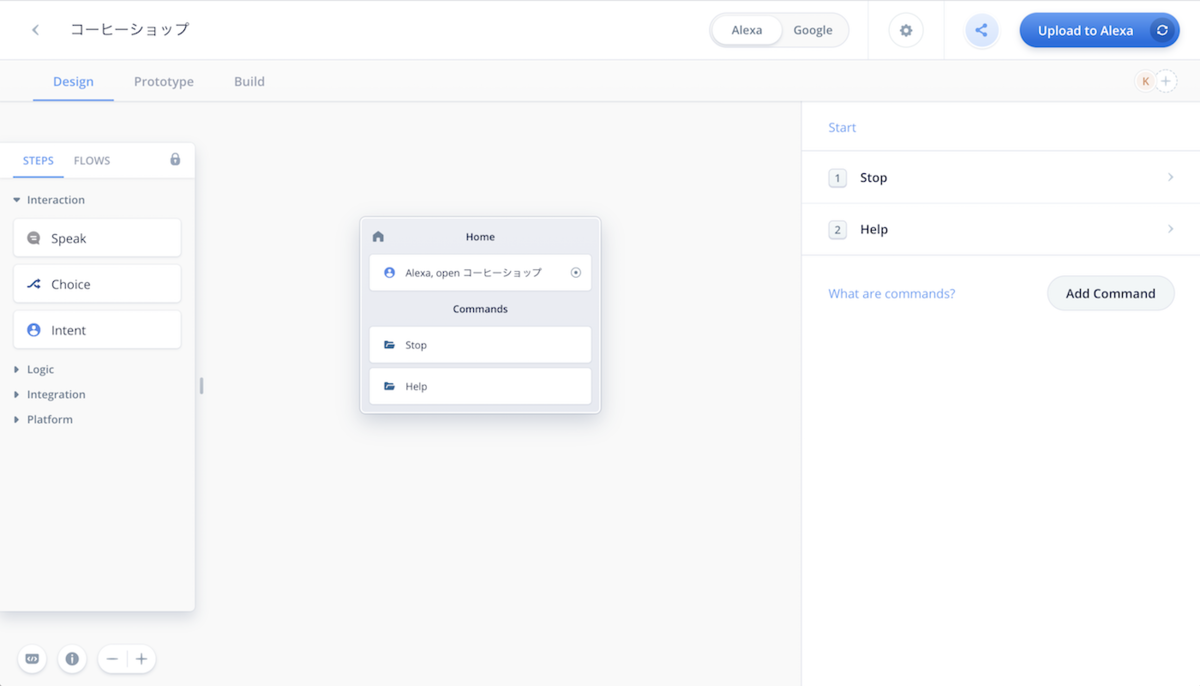The width and height of the screenshot is (1200, 686).
Task: Expand the Platform section
Action: tap(43, 419)
